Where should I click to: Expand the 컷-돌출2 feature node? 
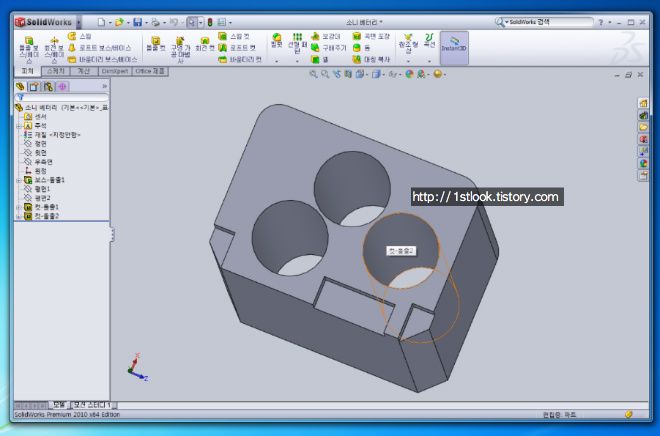click(x=19, y=216)
